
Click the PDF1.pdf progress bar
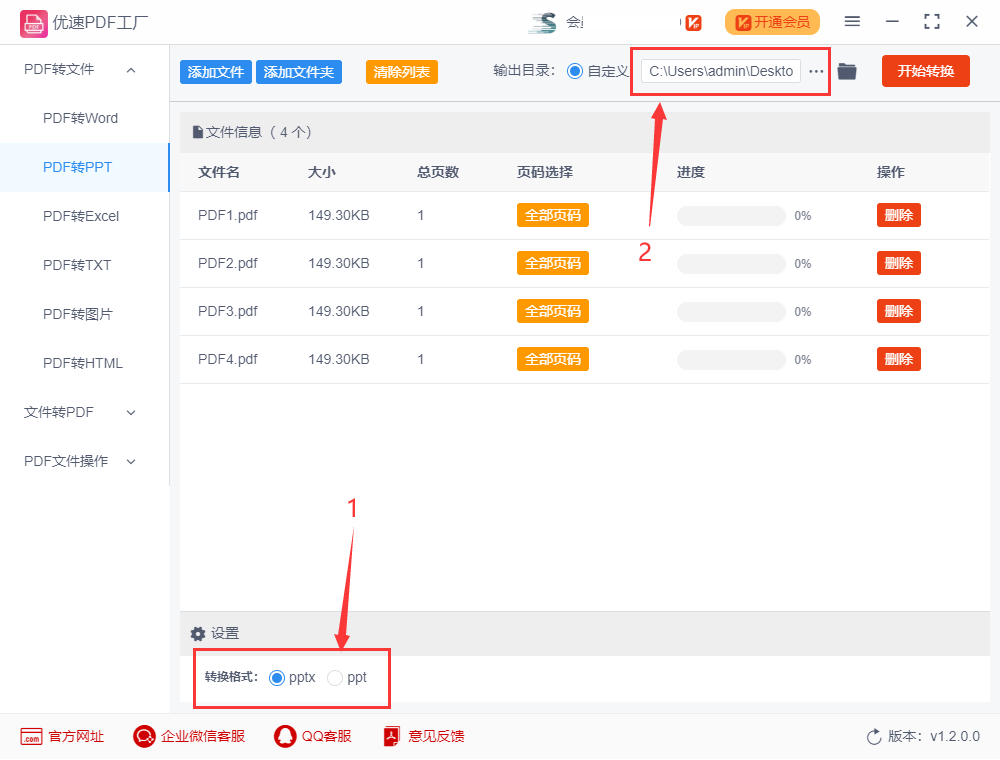(x=732, y=216)
